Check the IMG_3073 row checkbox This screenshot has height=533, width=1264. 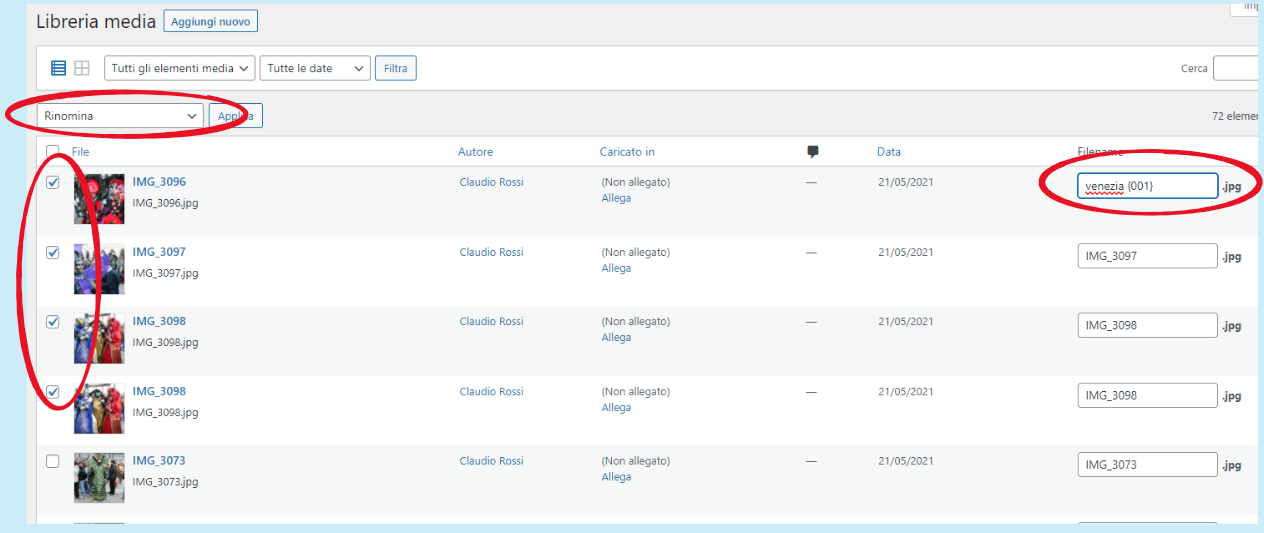click(x=53, y=461)
